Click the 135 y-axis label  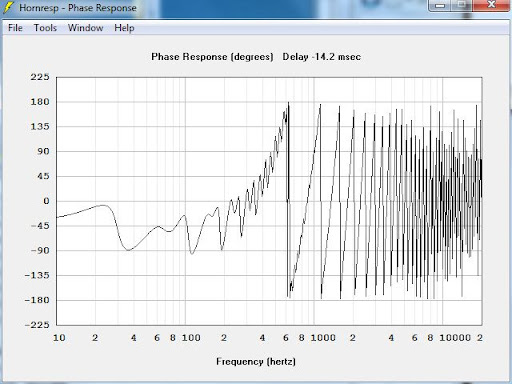tap(40, 127)
